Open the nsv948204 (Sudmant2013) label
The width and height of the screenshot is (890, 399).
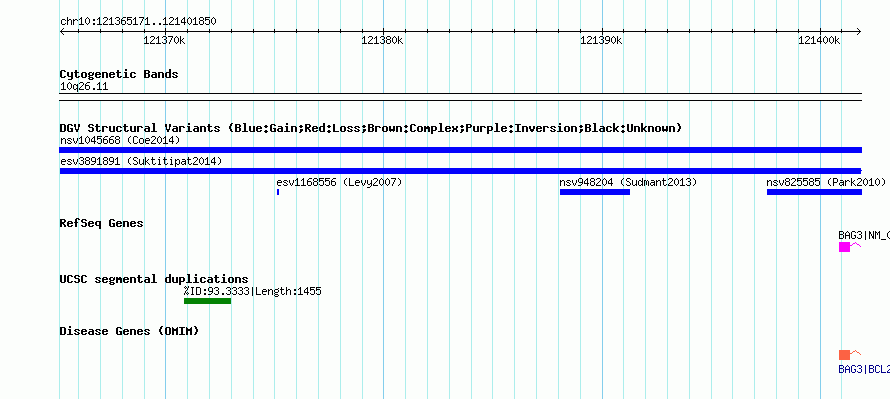click(628, 182)
